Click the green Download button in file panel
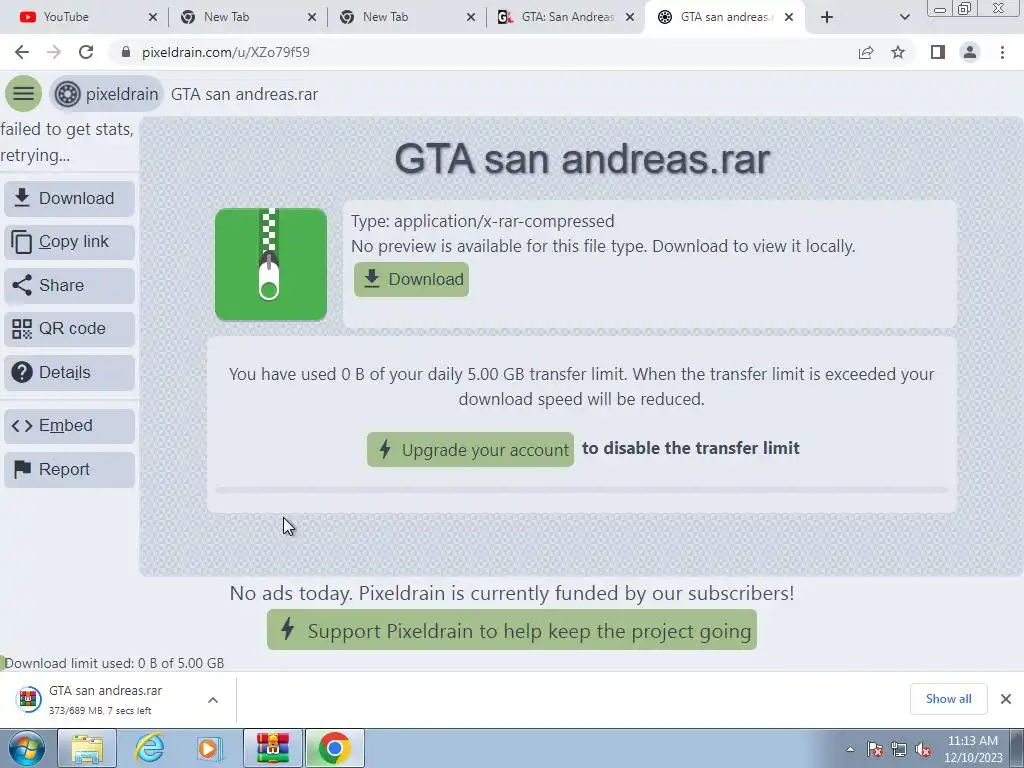The width and height of the screenshot is (1024, 768). pyautogui.click(x=411, y=280)
